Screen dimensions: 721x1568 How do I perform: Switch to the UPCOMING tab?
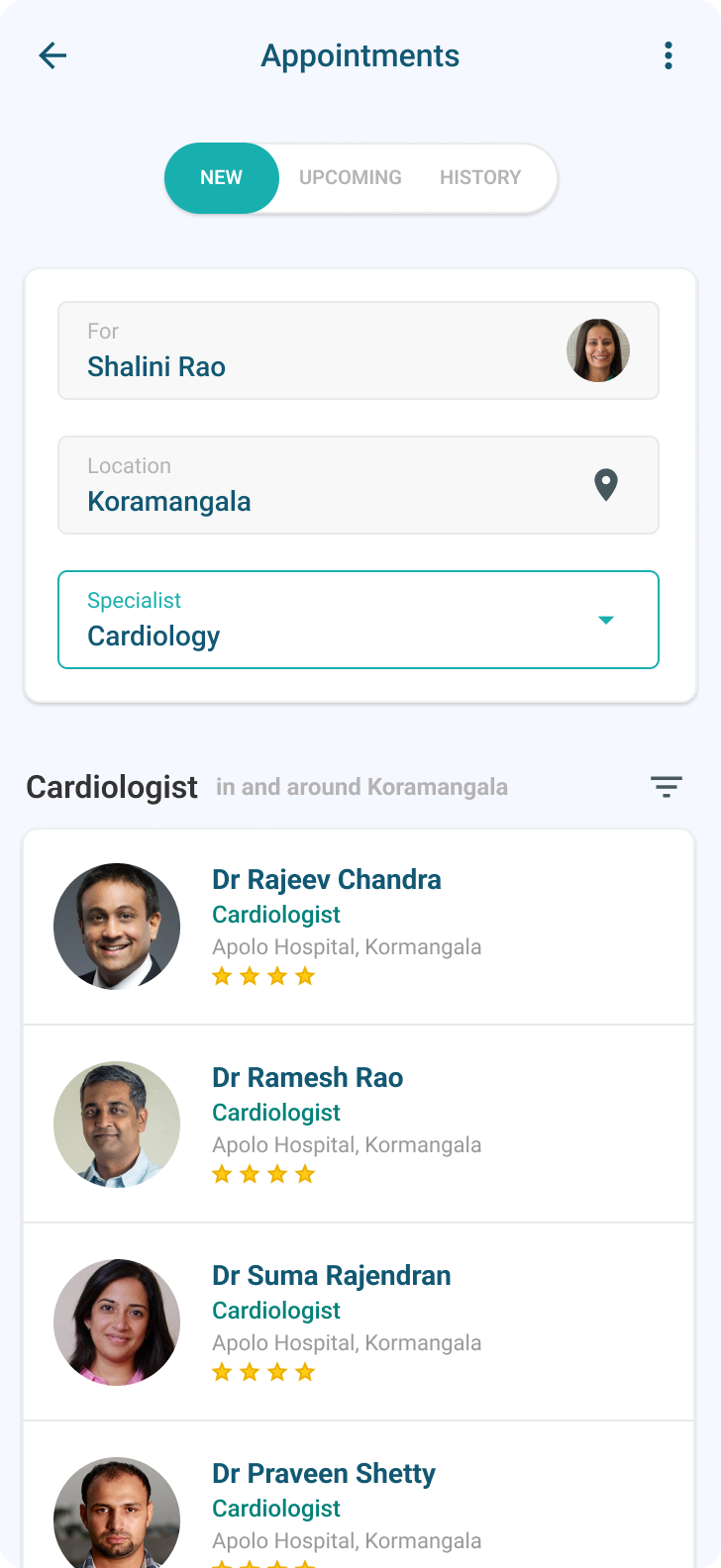[351, 178]
